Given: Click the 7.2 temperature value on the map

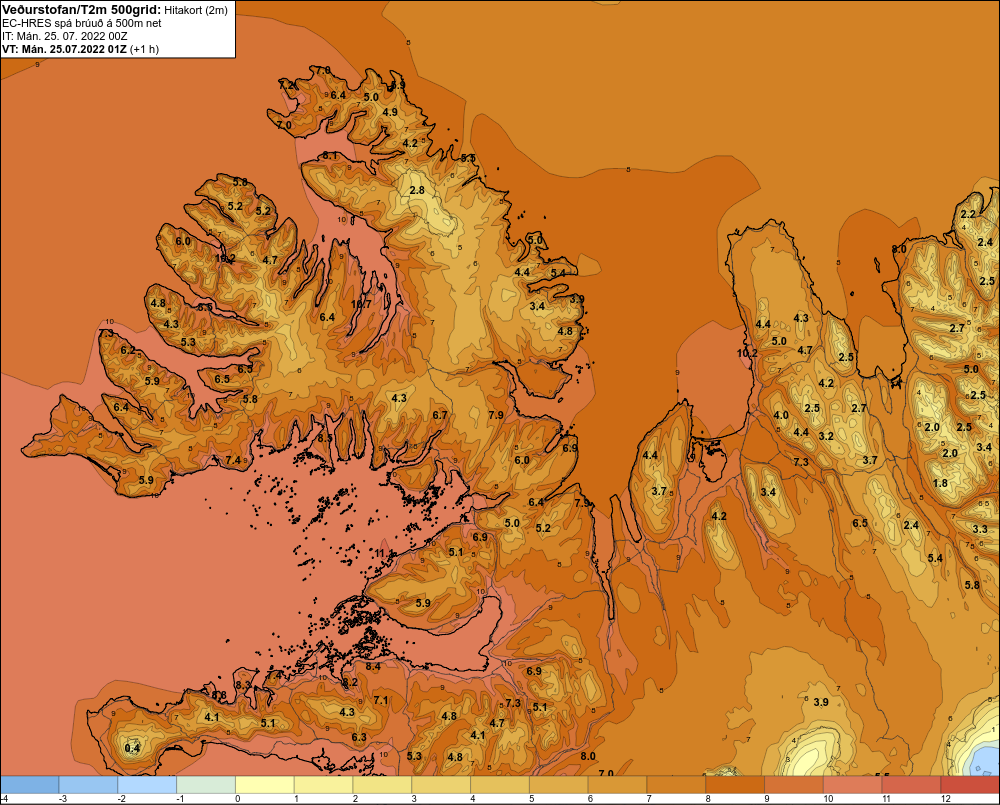Looking at the screenshot, I should (x=287, y=85).
